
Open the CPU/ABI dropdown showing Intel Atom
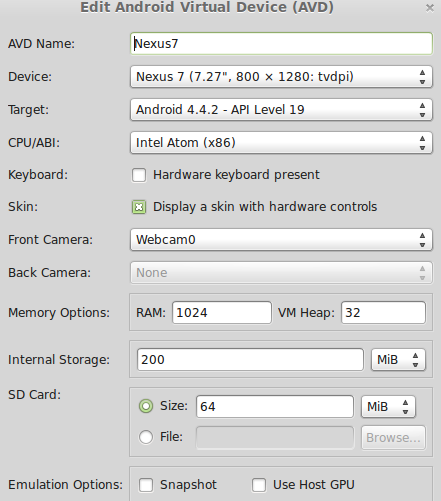[281, 143]
